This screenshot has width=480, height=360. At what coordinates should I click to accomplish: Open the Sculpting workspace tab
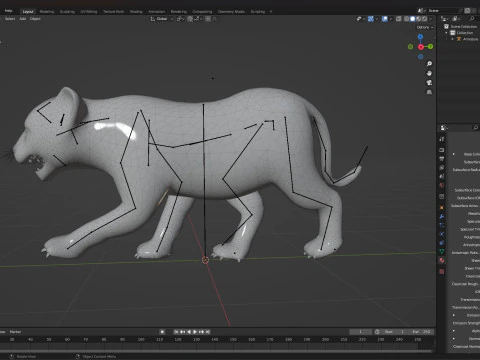(67, 11)
